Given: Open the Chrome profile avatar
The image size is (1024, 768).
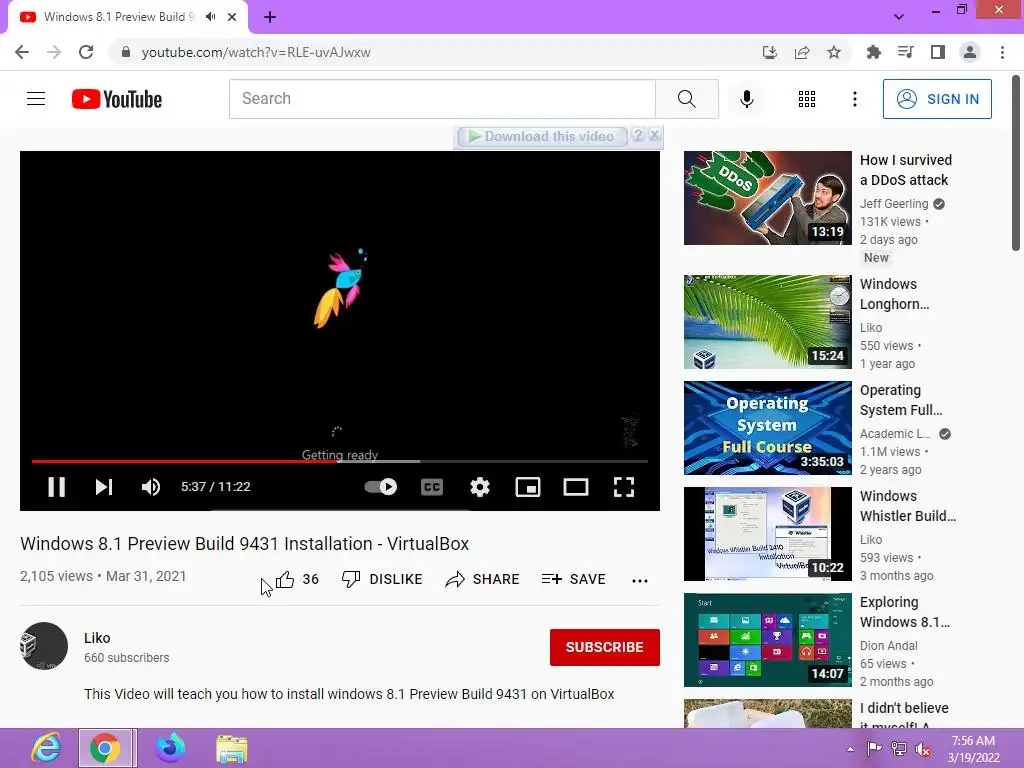Looking at the screenshot, I should pos(970,52).
